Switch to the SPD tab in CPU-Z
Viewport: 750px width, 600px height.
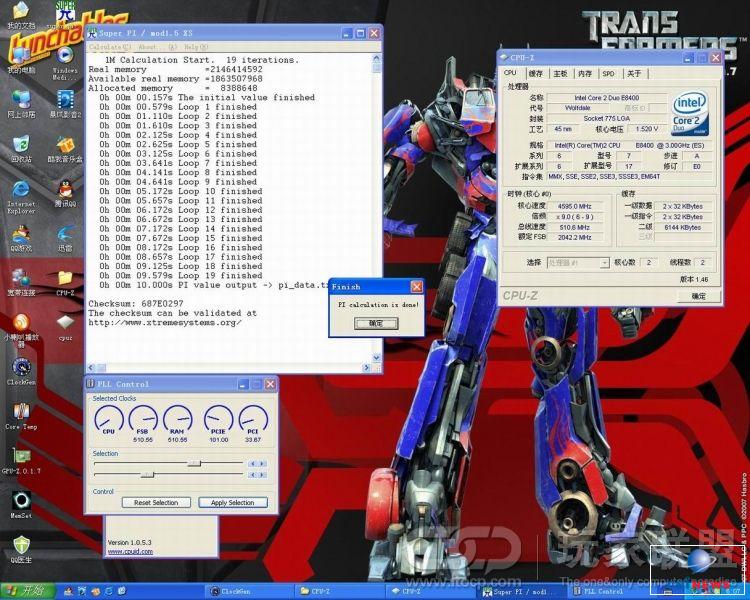click(x=608, y=74)
